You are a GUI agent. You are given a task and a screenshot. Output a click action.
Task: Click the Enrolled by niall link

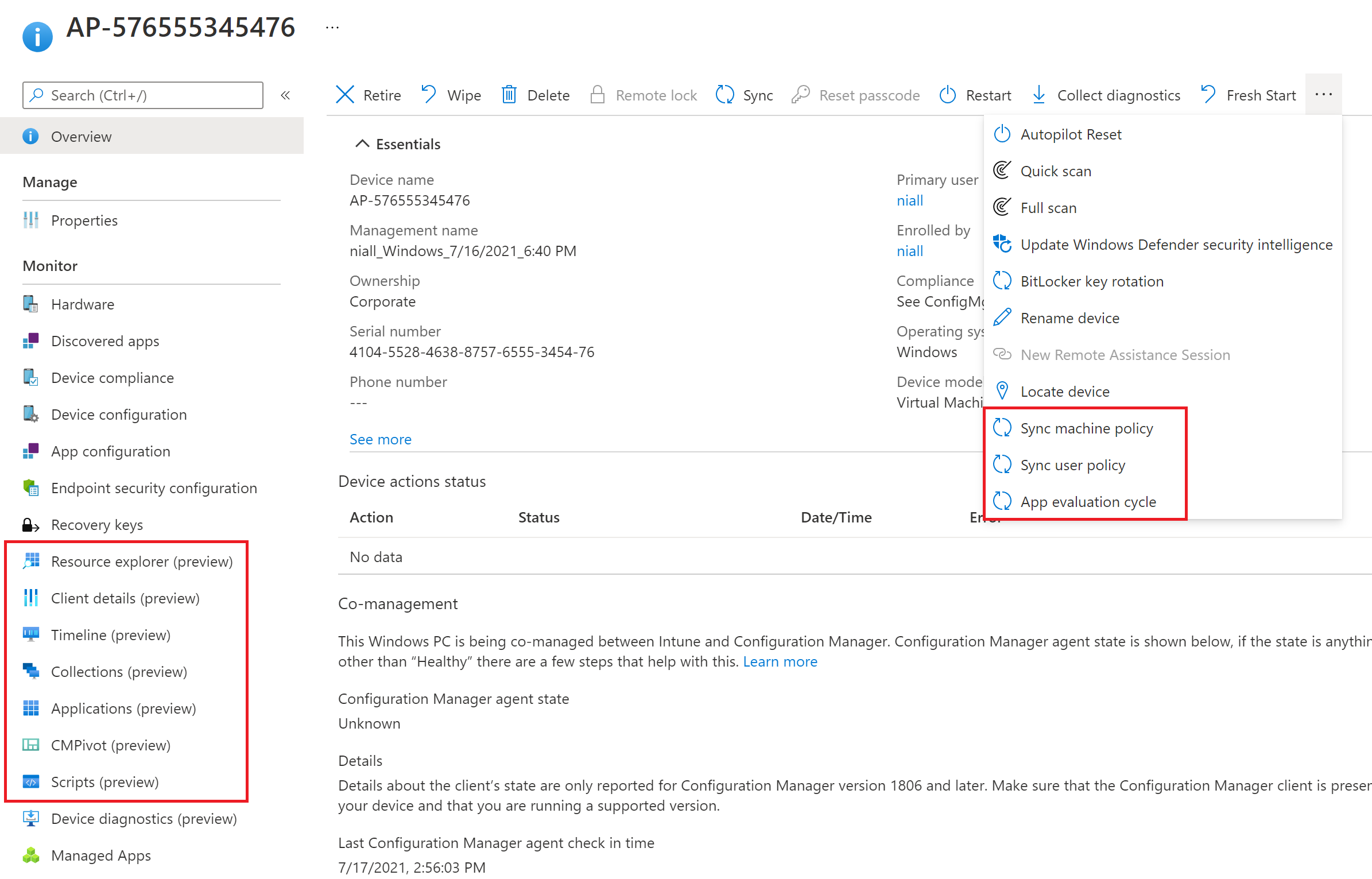[910, 251]
